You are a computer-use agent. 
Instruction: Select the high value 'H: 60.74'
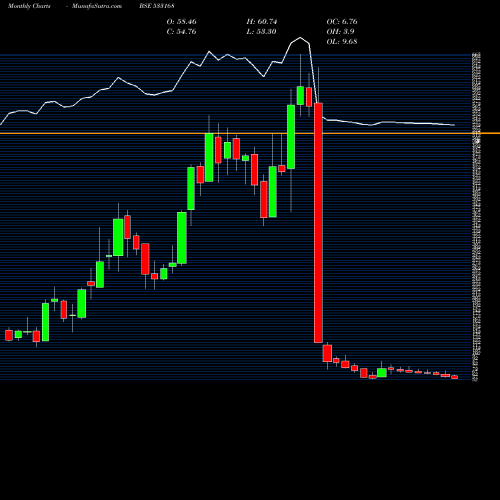tap(262, 22)
